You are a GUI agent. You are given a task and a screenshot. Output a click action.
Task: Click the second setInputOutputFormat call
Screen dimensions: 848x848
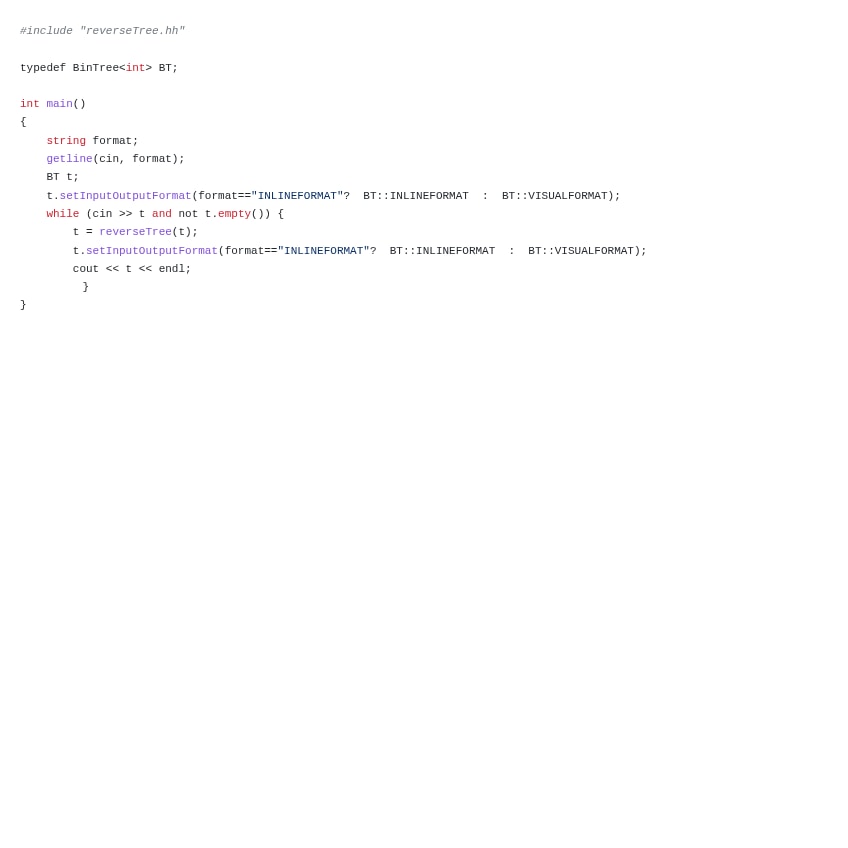(152, 251)
